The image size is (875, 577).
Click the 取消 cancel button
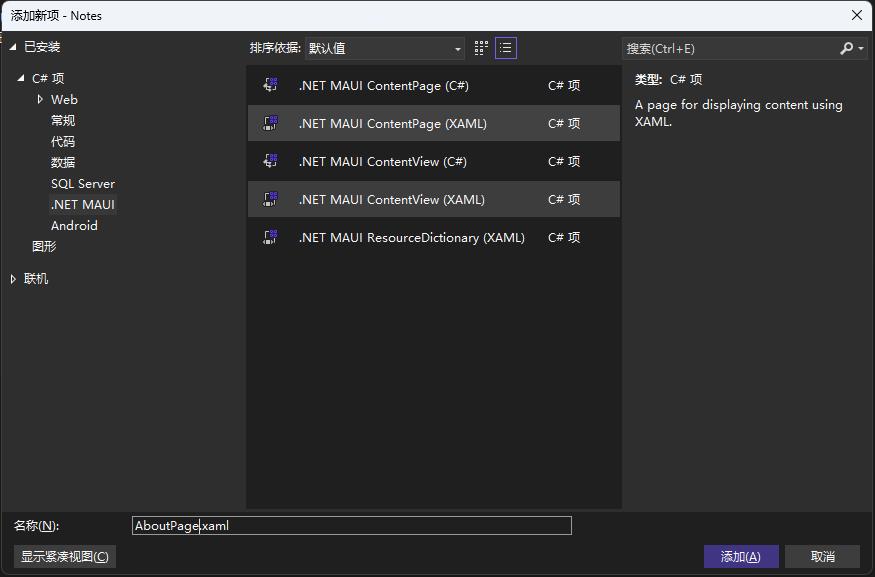coord(823,556)
